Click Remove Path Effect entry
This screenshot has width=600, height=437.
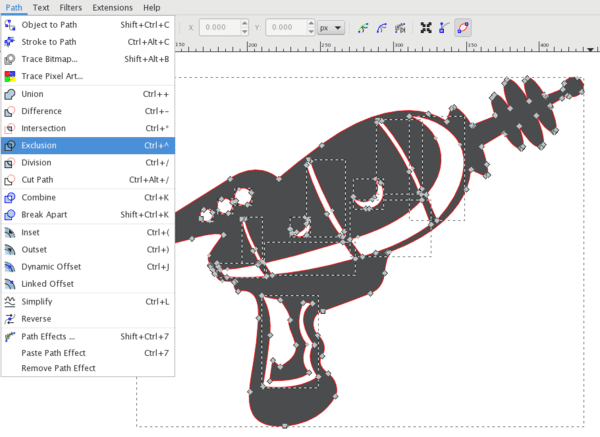pyautogui.click(x=58, y=368)
